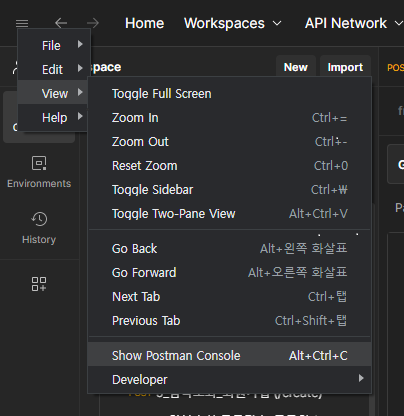This screenshot has width=404, height=416.
Task: Choose Toggle Two-Pane View
Action: 229,214
